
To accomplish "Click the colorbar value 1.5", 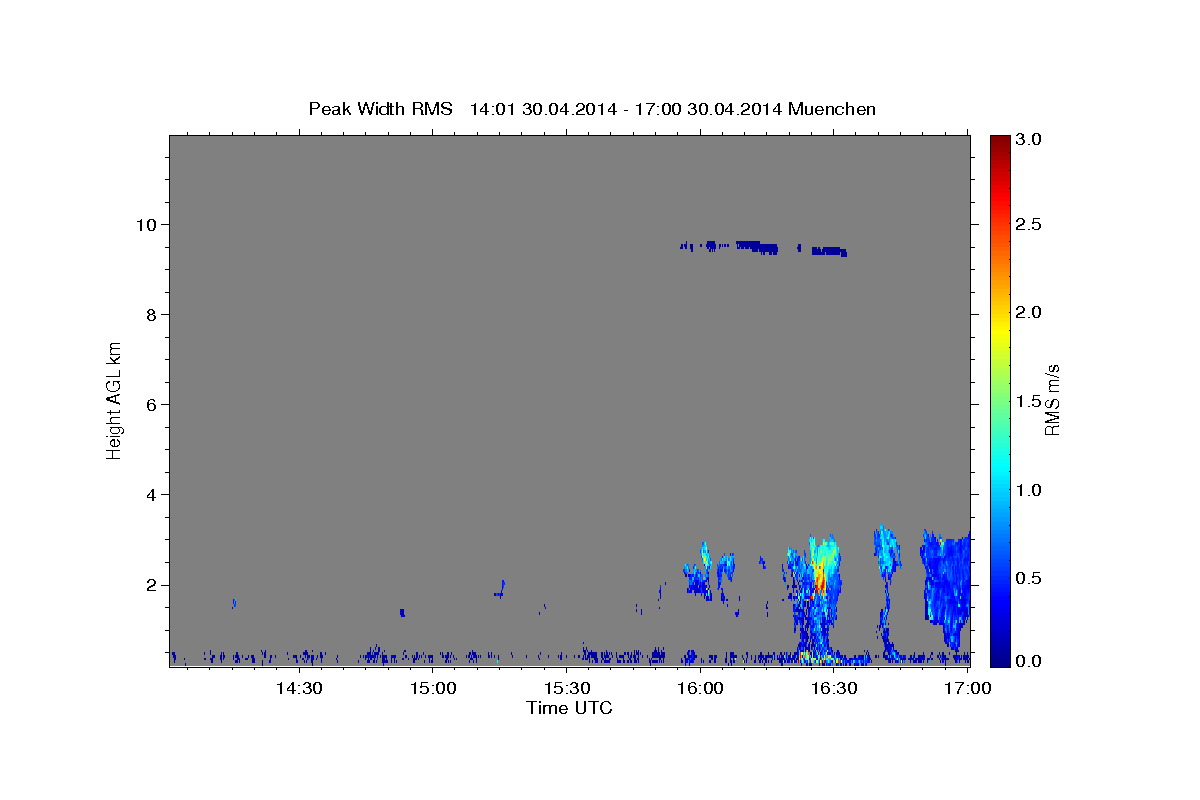I will click(x=1029, y=401).
